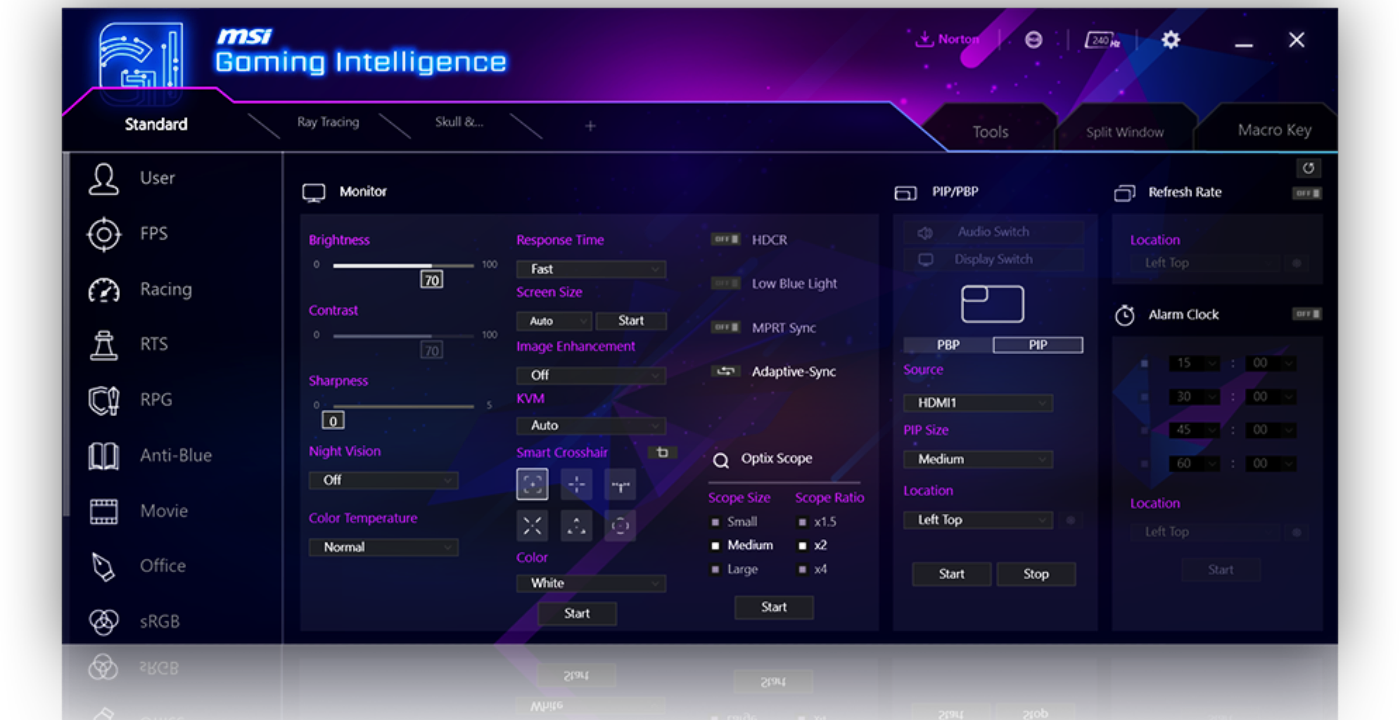
Task: Select the PBP mode button
Action: tap(948, 345)
